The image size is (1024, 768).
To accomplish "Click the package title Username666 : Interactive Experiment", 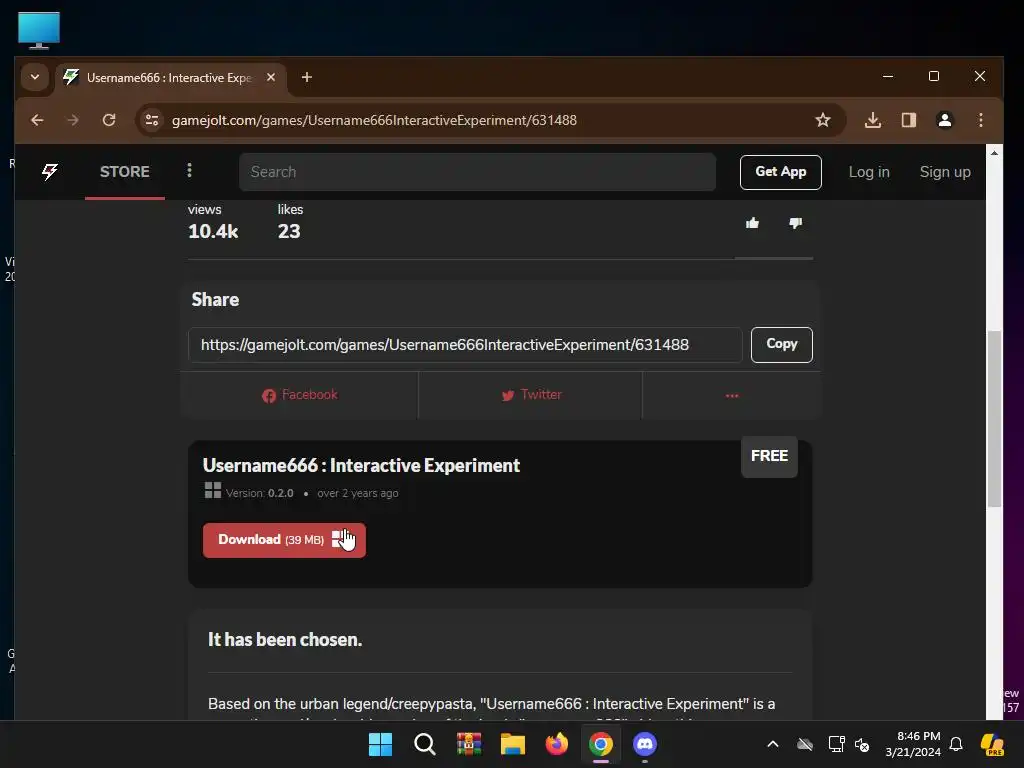I will pos(361,466).
